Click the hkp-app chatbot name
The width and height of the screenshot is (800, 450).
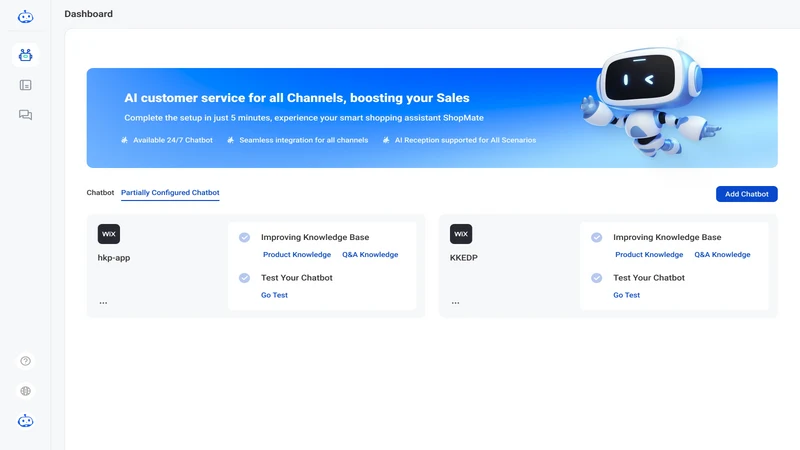pos(114,258)
